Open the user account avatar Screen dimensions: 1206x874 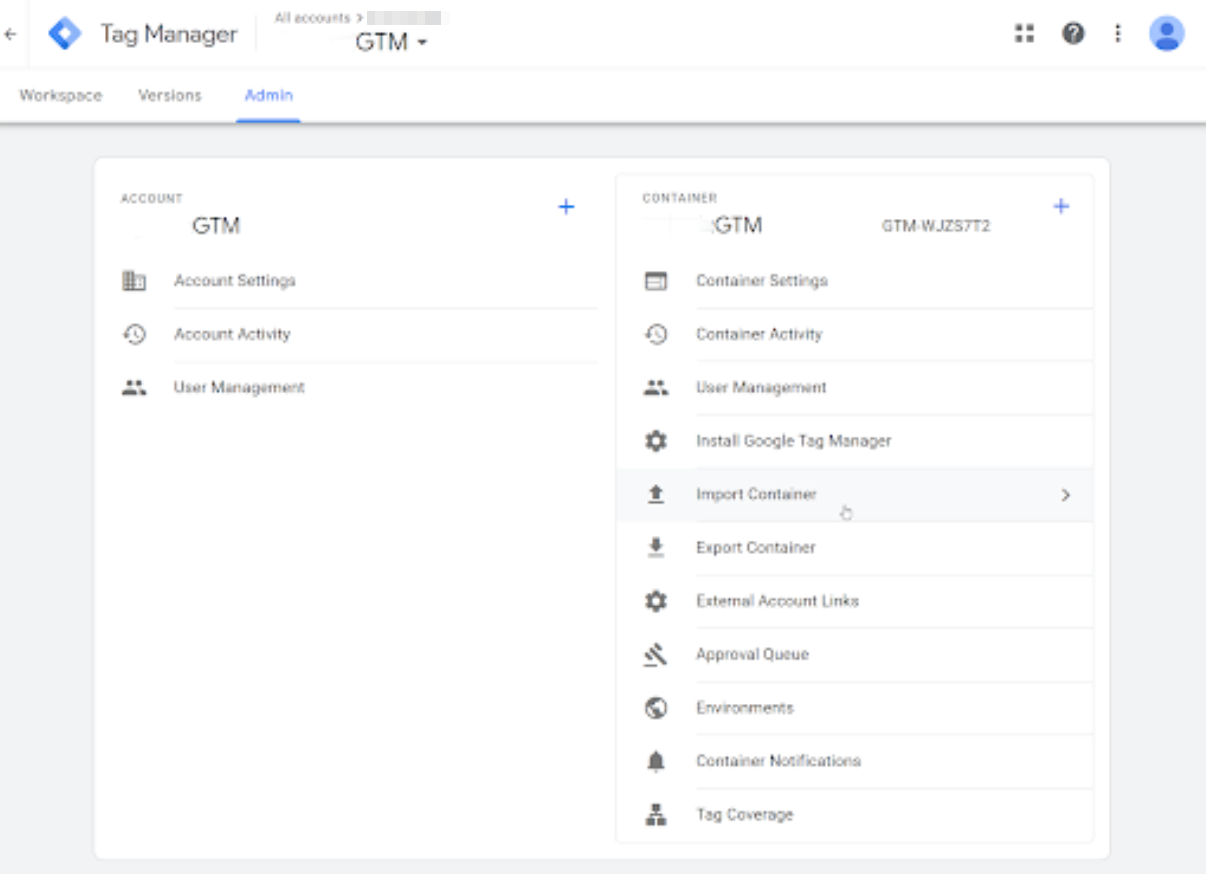point(1166,34)
